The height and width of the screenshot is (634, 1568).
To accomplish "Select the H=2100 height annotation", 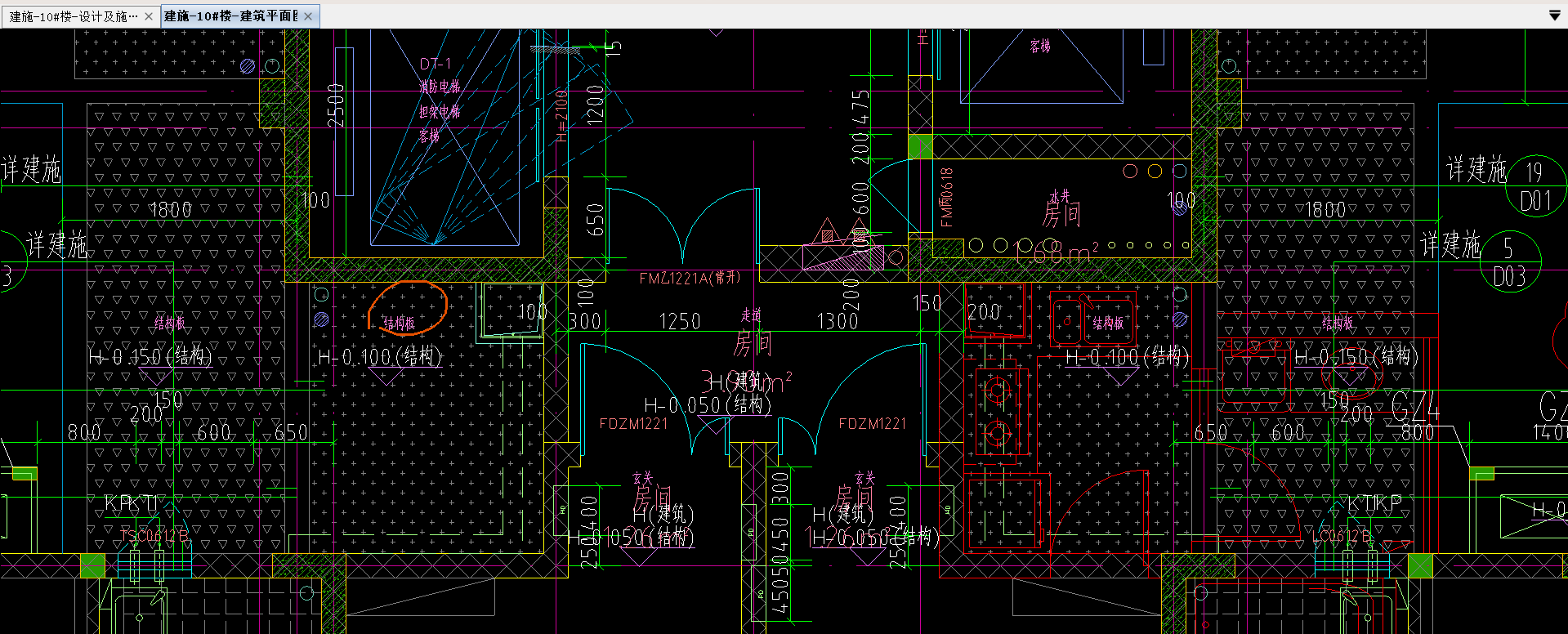I will [562, 116].
